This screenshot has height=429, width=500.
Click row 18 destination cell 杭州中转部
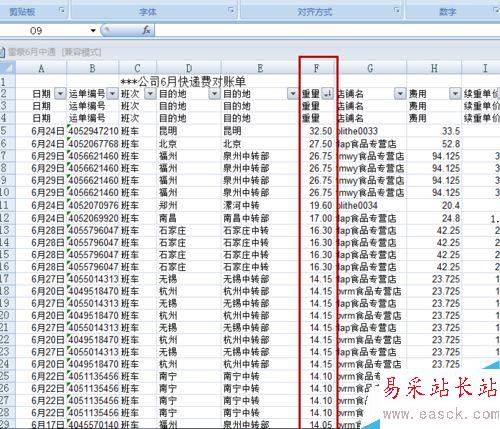260,291
